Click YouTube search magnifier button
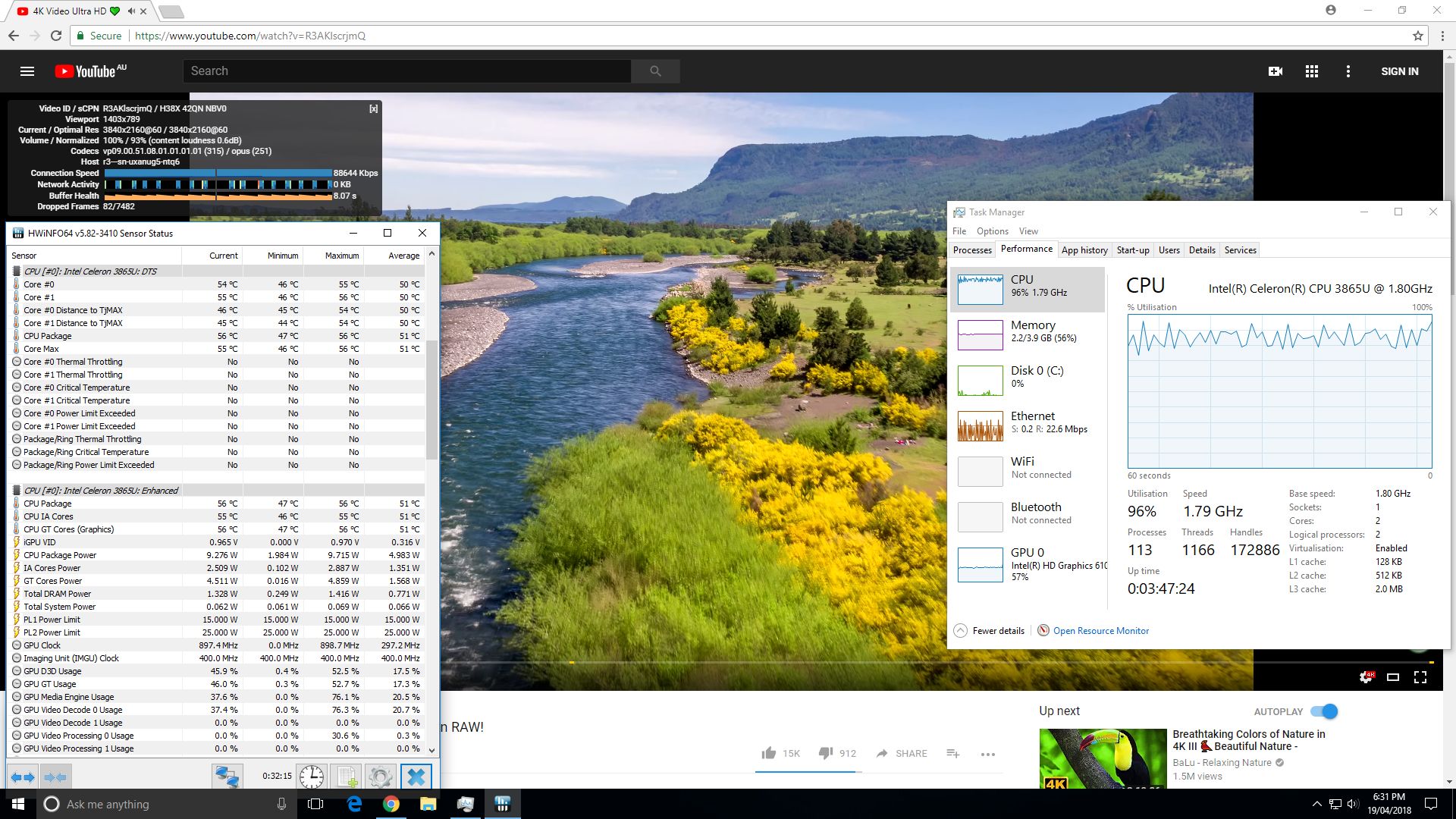This screenshot has height=819, width=1456. (x=655, y=71)
